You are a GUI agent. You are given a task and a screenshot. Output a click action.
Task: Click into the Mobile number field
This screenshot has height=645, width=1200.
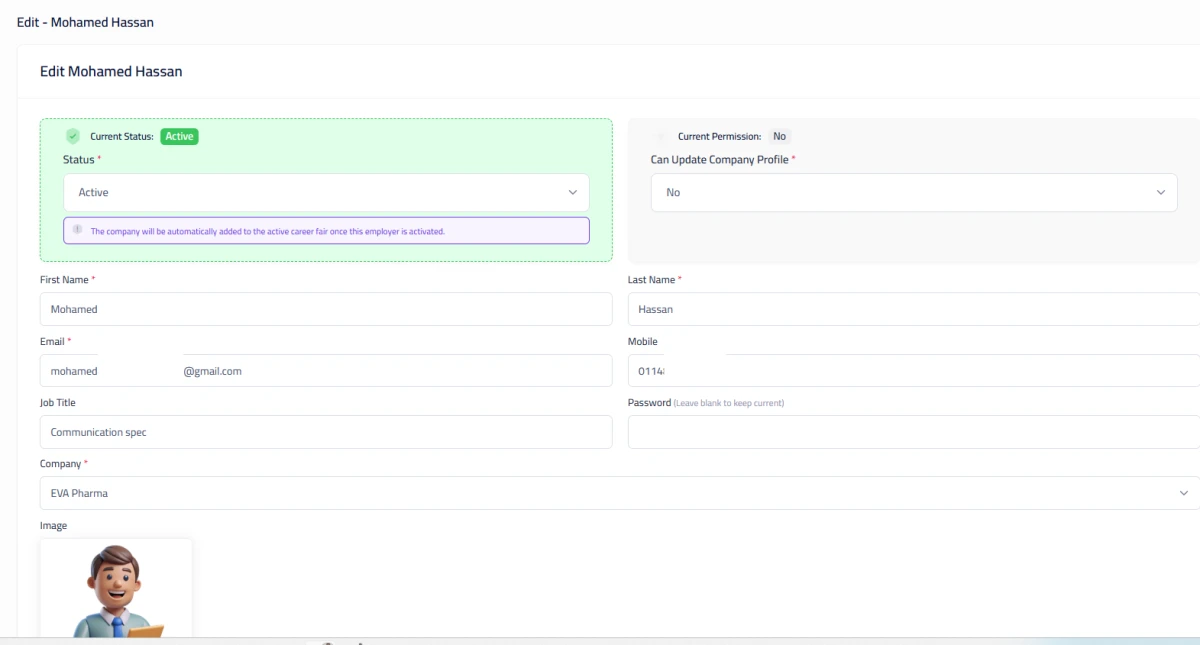tap(912, 371)
